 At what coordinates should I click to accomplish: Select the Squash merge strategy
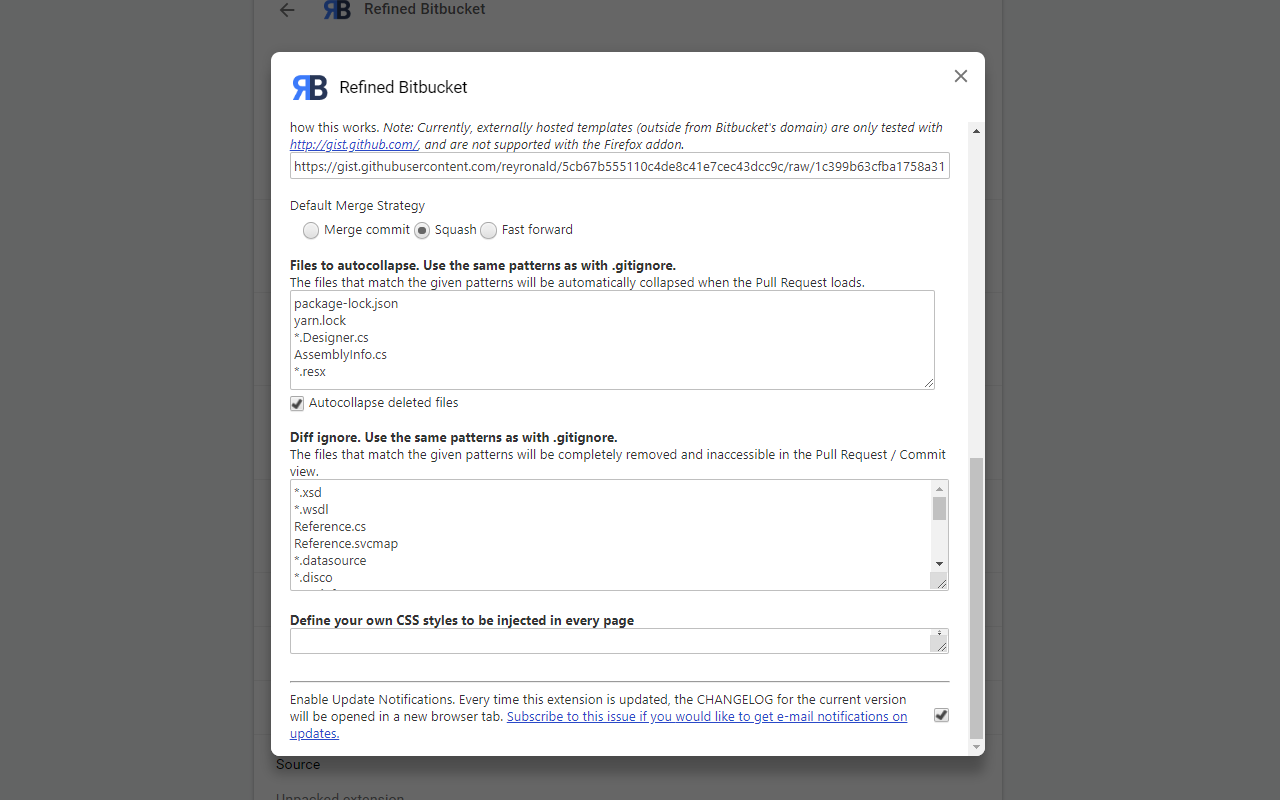click(421, 230)
